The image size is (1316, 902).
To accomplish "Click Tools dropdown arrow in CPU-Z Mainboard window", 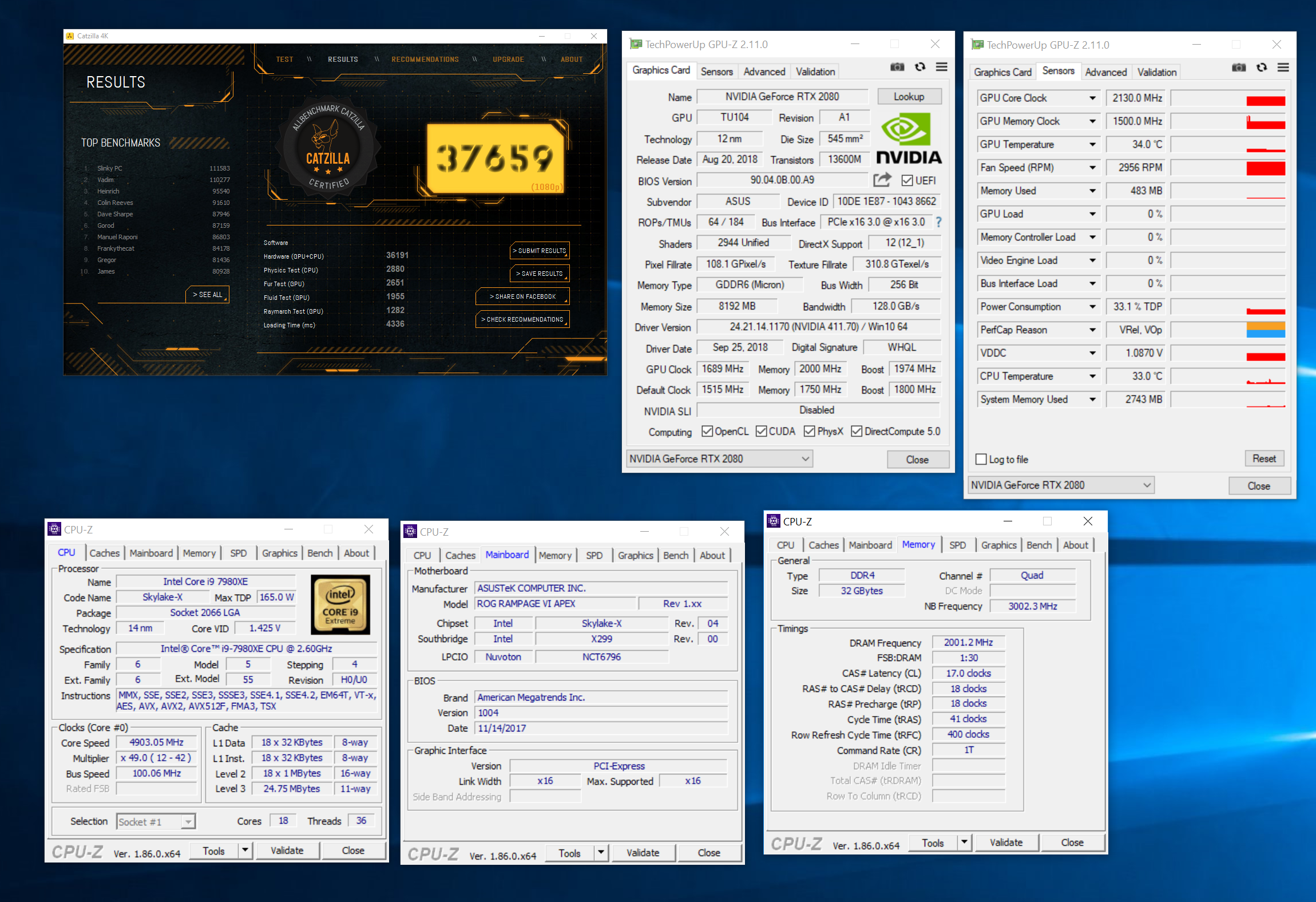I will coord(601,853).
